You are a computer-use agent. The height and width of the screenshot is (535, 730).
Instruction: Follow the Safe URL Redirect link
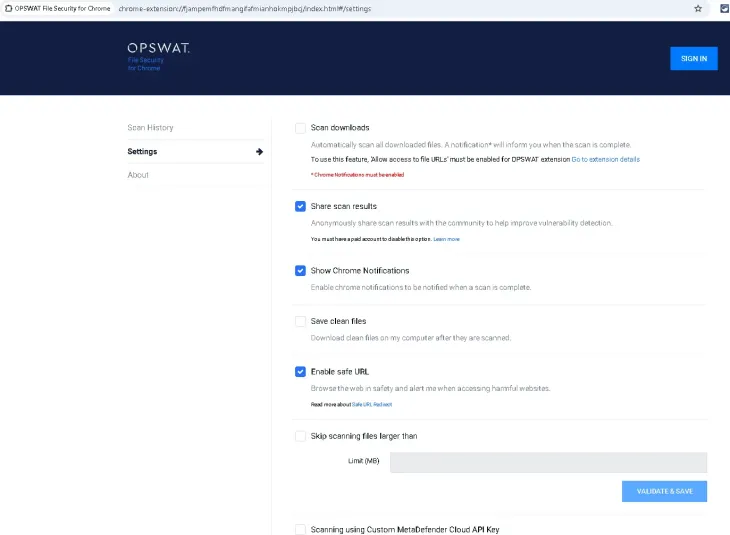(372, 405)
